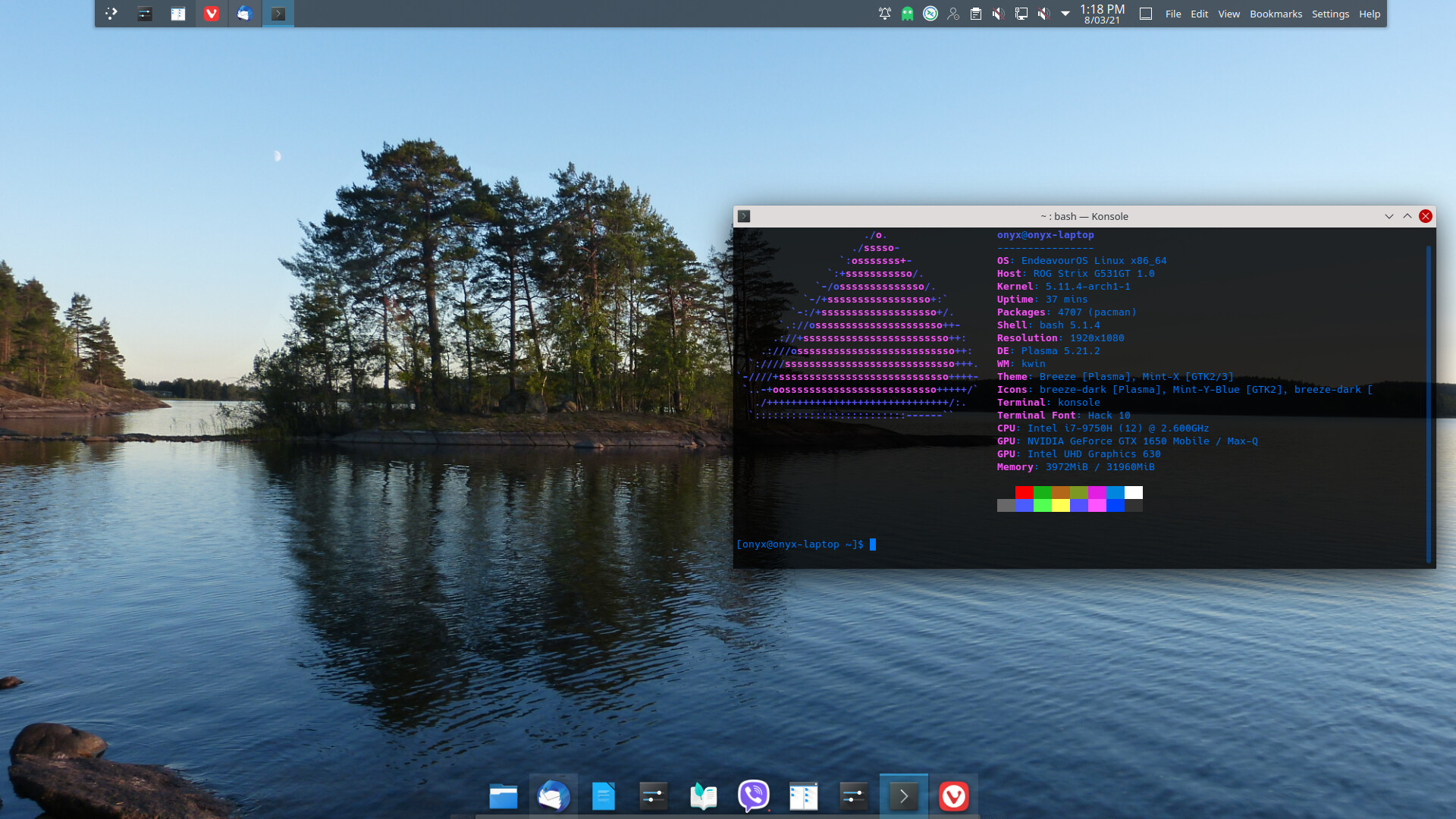
Task: Click the 'Shell: bash 5.1.4' line
Action: coord(1049,325)
